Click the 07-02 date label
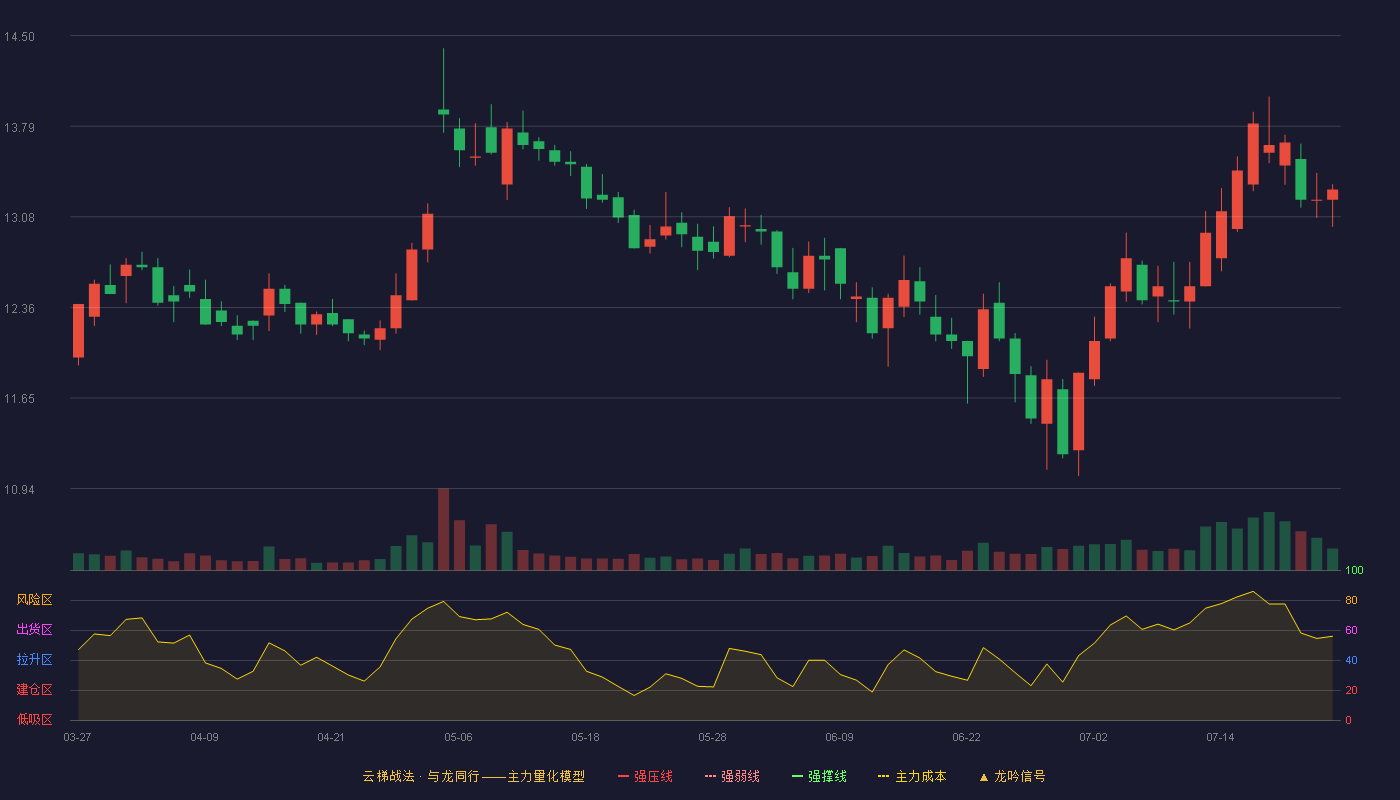 point(1093,737)
